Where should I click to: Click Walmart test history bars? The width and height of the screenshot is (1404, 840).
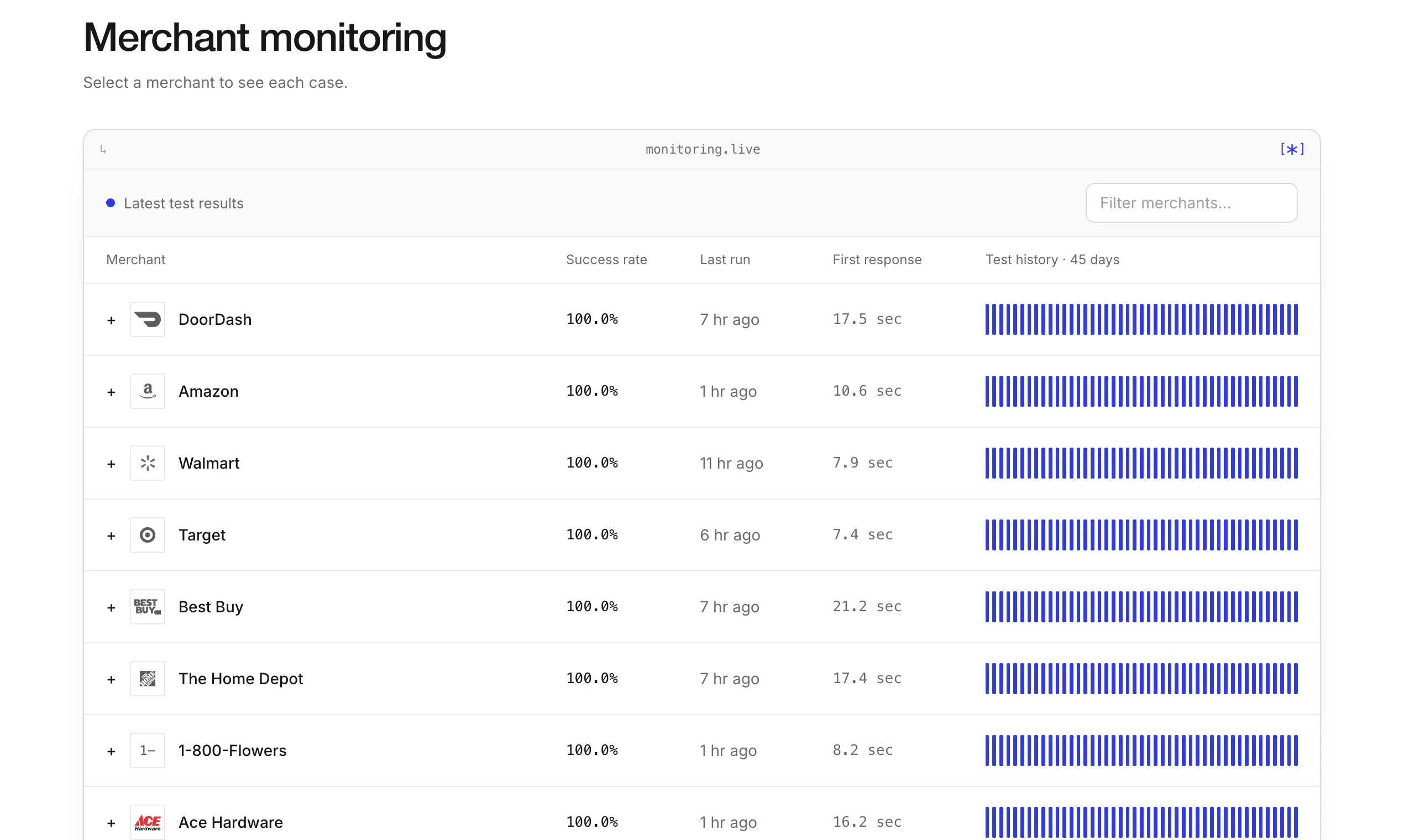click(x=1141, y=463)
